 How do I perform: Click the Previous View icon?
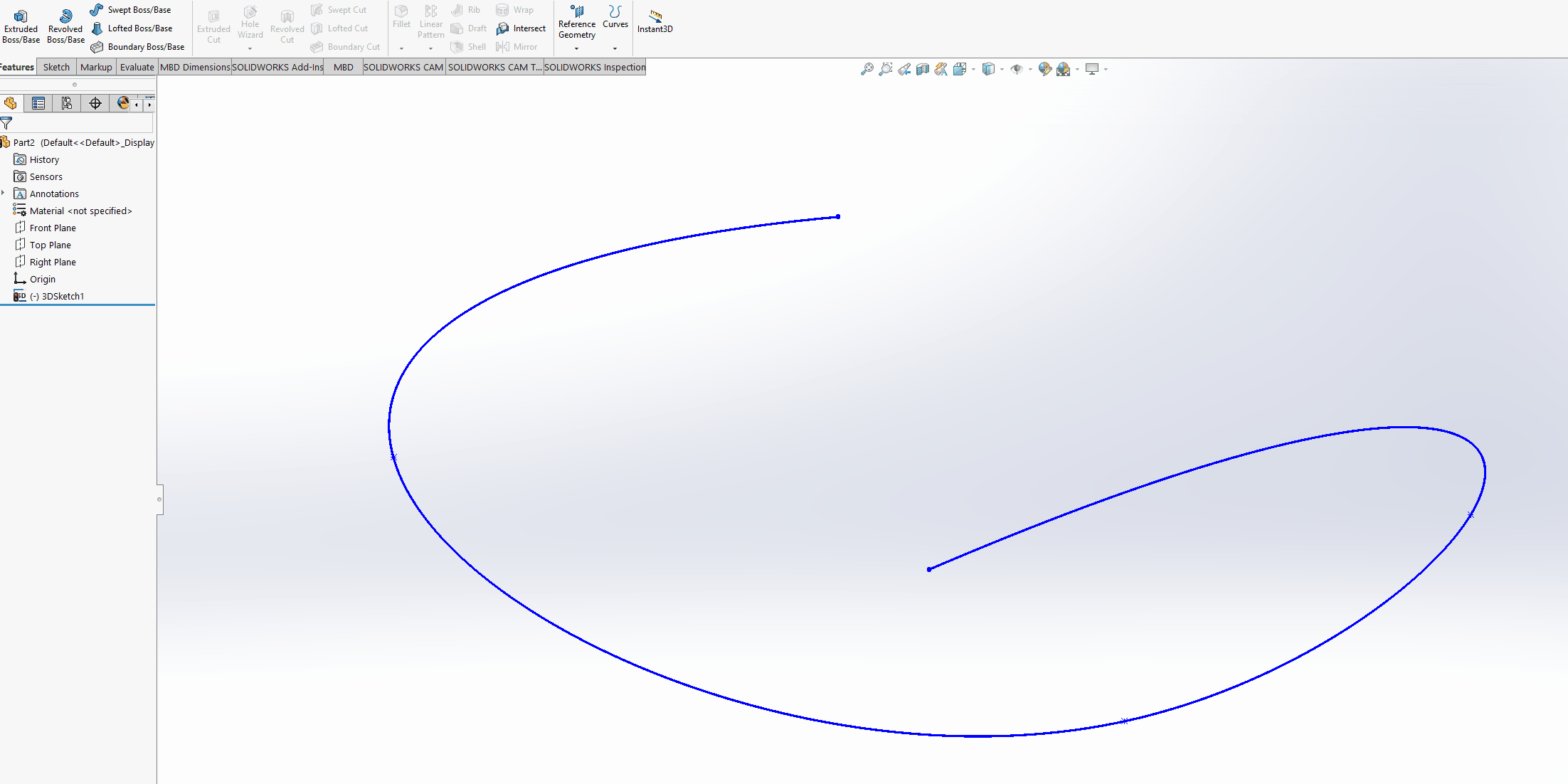point(904,69)
